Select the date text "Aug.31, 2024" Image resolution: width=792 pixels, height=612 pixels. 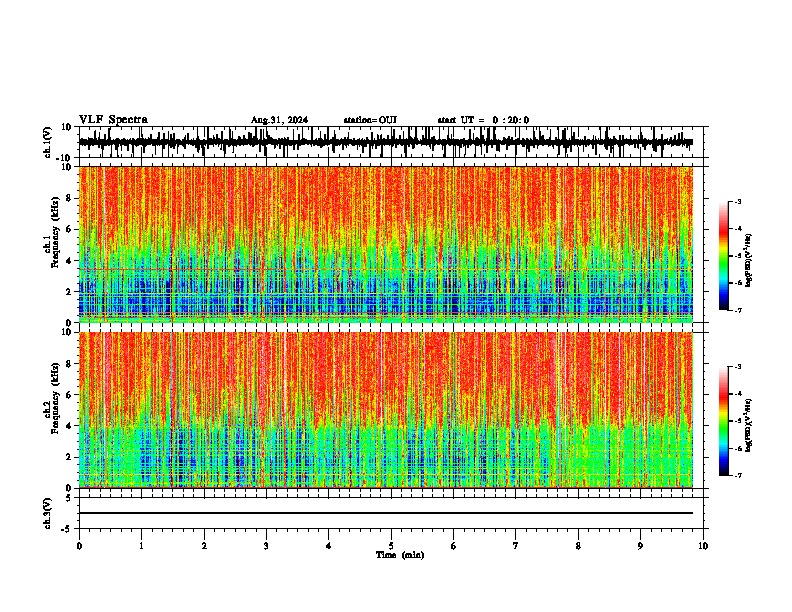coord(279,120)
